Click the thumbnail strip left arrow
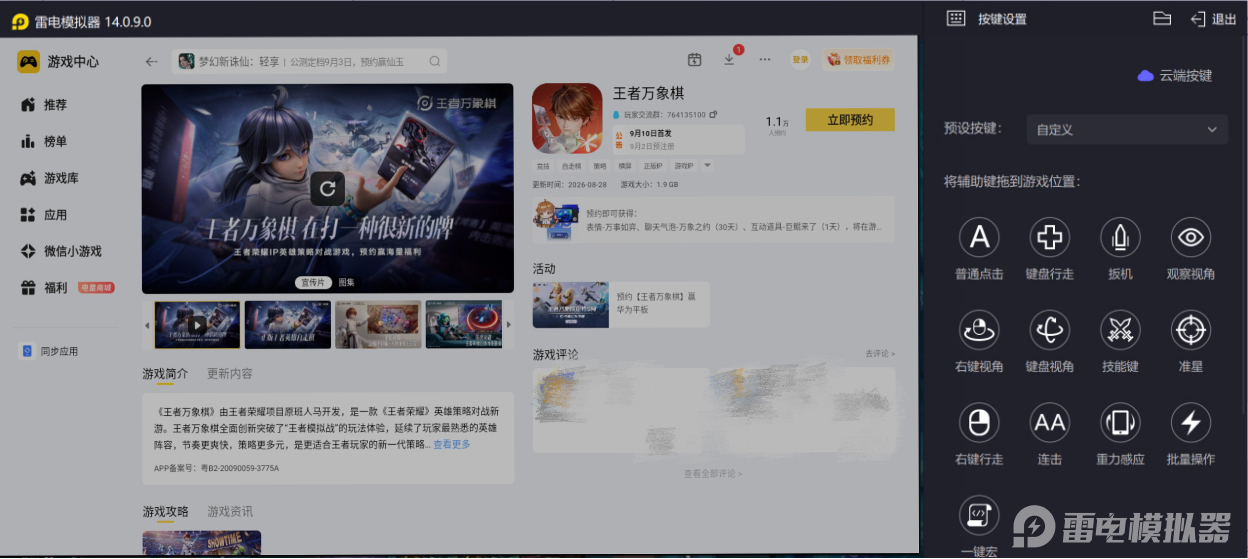The height and width of the screenshot is (559, 1248). tap(147, 325)
